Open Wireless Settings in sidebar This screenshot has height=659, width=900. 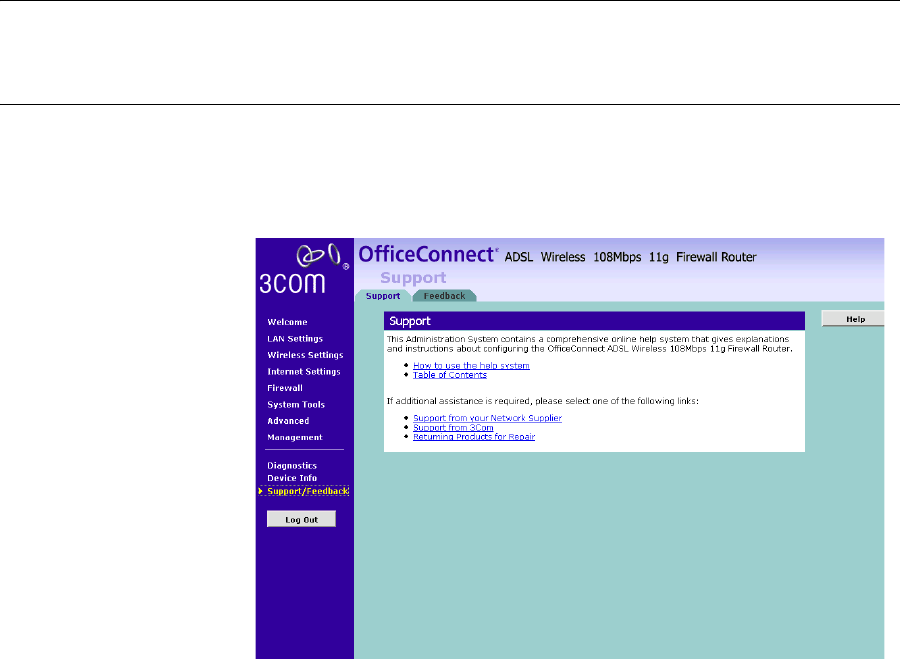(x=305, y=355)
